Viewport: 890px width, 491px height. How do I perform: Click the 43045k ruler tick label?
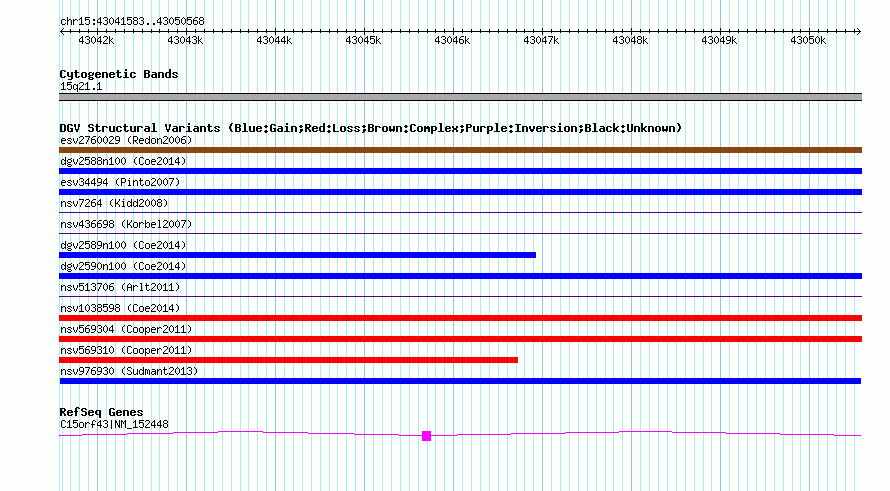click(x=363, y=40)
